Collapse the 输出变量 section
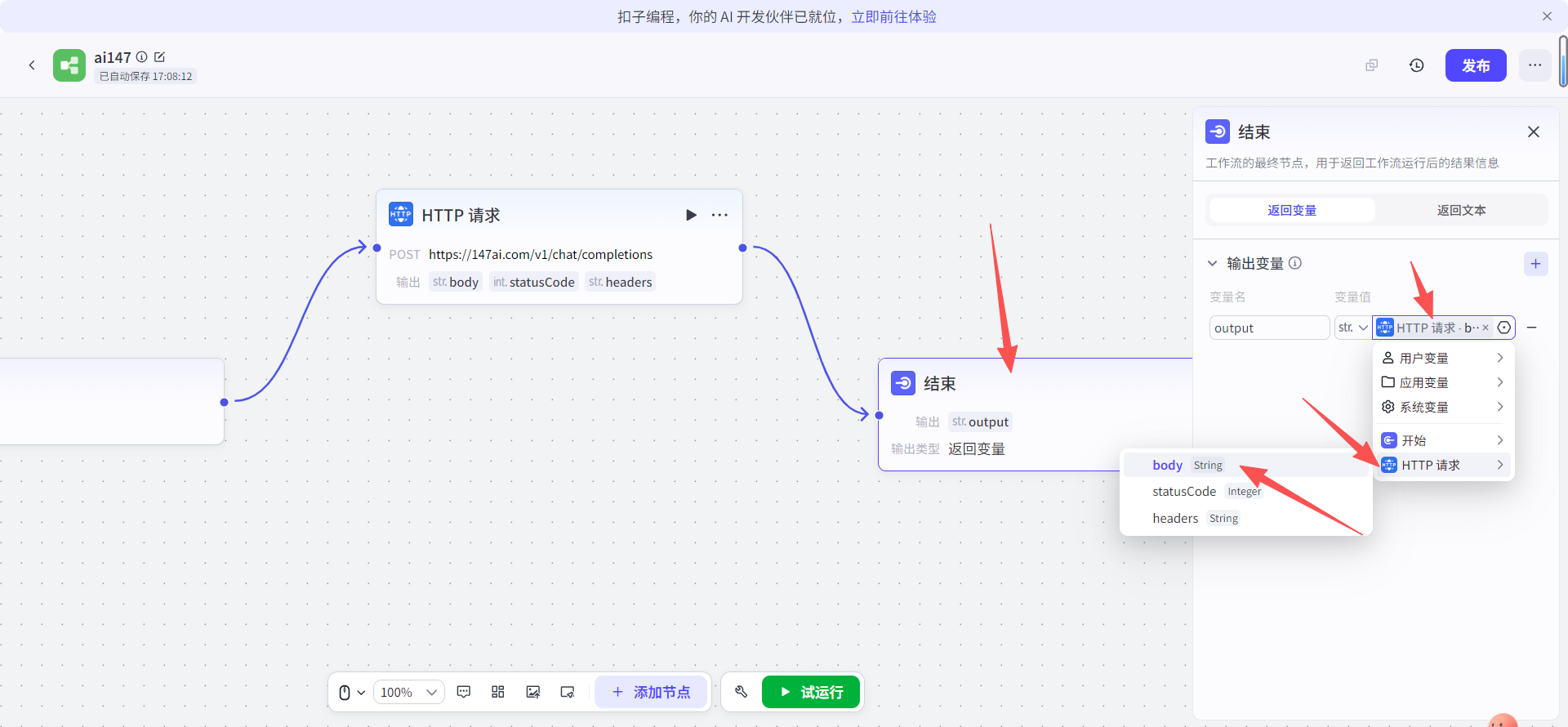The width and height of the screenshot is (1568, 727). click(x=1213, y=263)
